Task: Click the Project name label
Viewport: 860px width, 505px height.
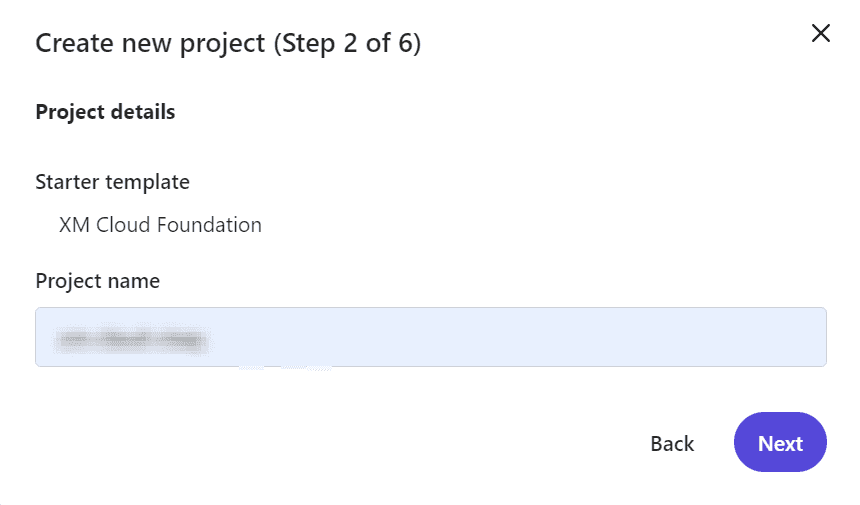Action: pos(98,281)
